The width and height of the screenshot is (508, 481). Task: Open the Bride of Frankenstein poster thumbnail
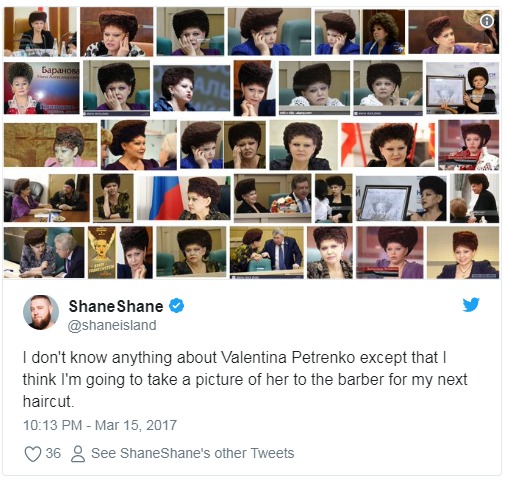click(102, 252)
